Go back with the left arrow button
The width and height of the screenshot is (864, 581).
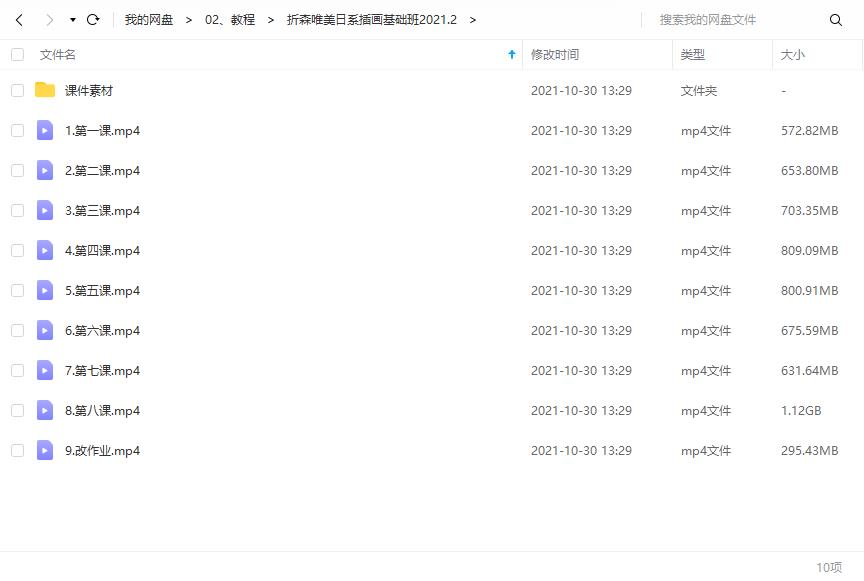click(19, 20)
